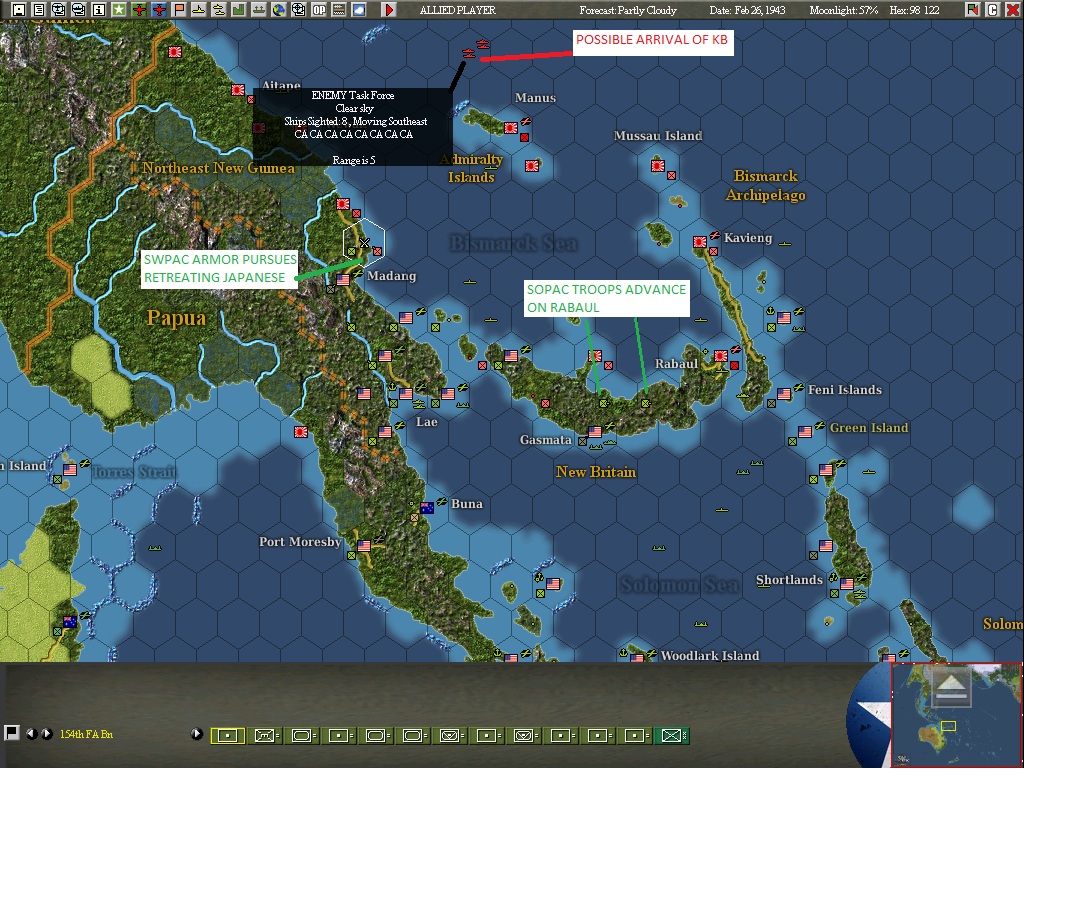Click the 'ALLIED PLAYER' label in top bar

tap(458, 10)
